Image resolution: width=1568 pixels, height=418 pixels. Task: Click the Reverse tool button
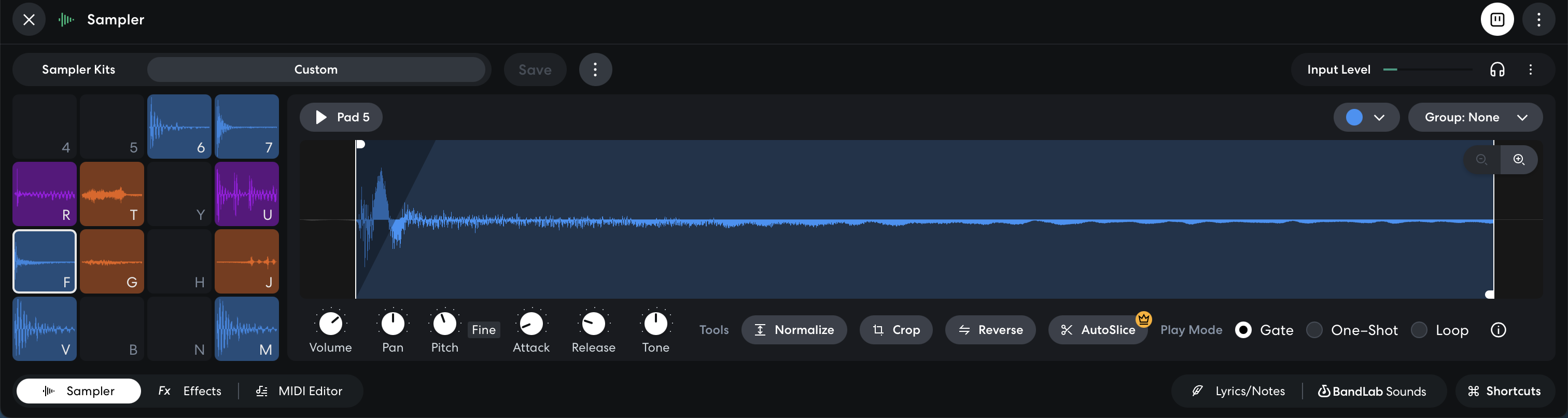[990, 330]
